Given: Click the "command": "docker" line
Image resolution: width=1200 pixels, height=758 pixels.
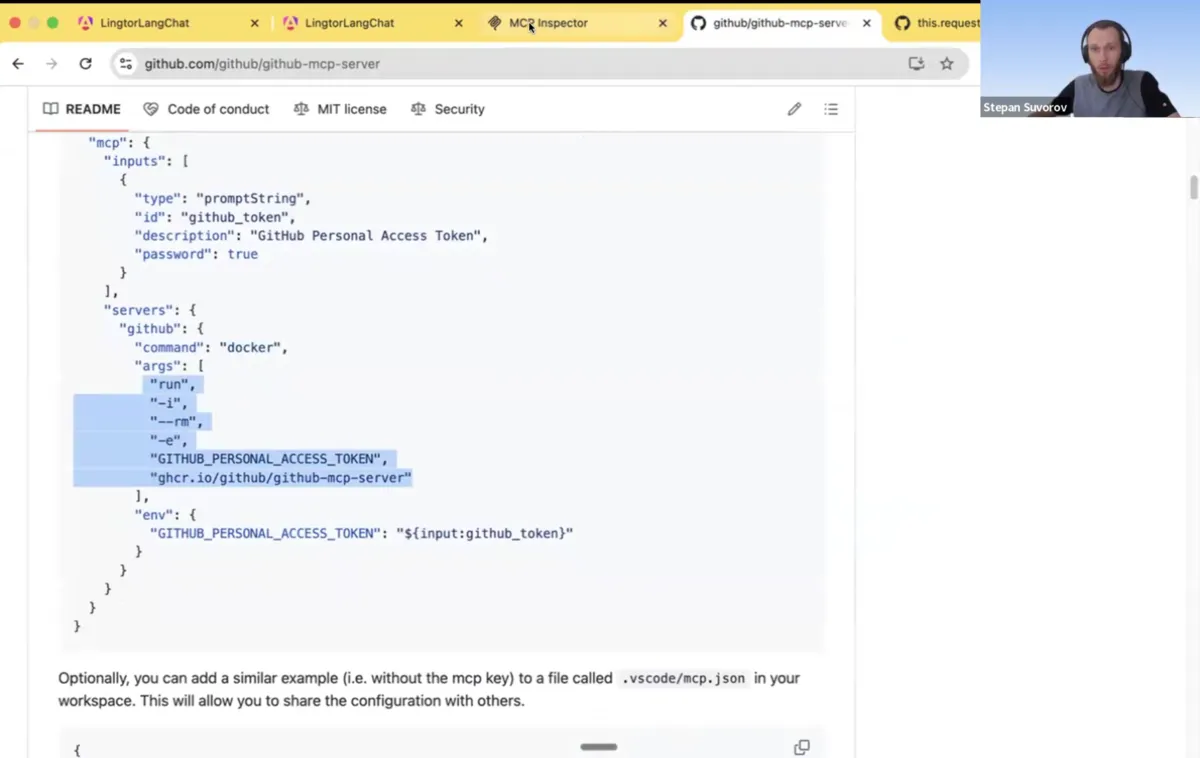Looking at the screenshot, I should coord(211,348).
